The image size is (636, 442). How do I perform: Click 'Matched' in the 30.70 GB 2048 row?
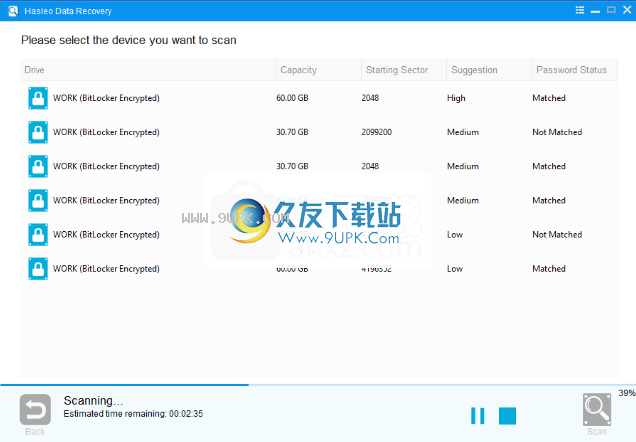tap(549, 166)
